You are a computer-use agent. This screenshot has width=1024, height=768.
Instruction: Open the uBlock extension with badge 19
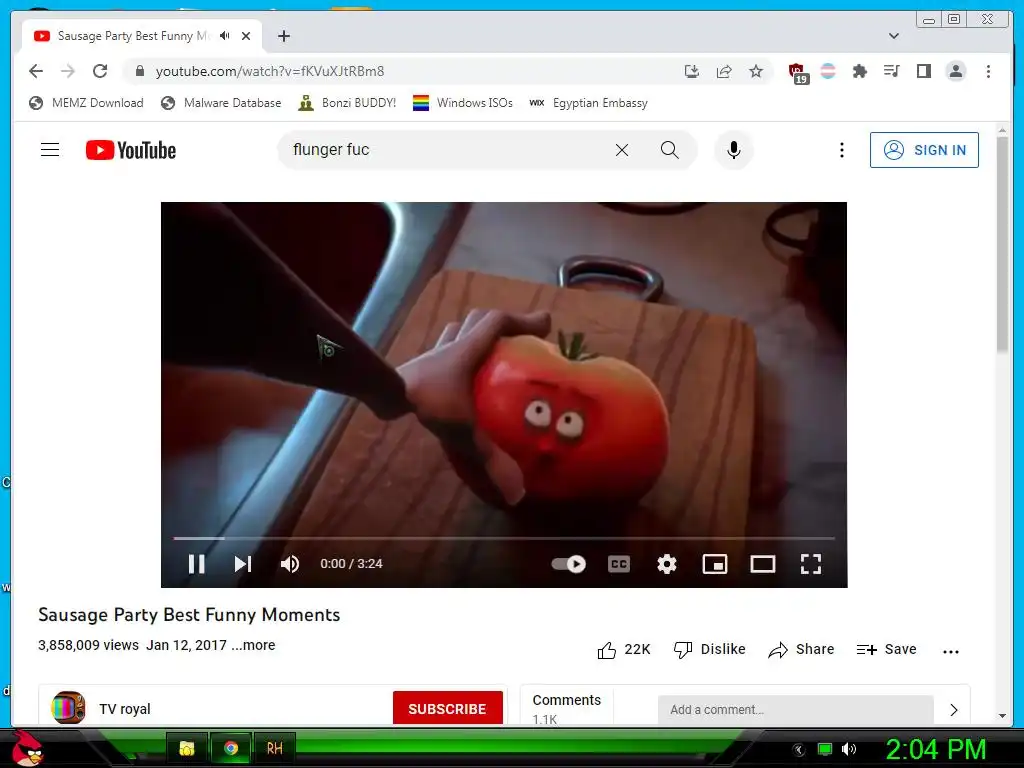click(x=797, y=72)
